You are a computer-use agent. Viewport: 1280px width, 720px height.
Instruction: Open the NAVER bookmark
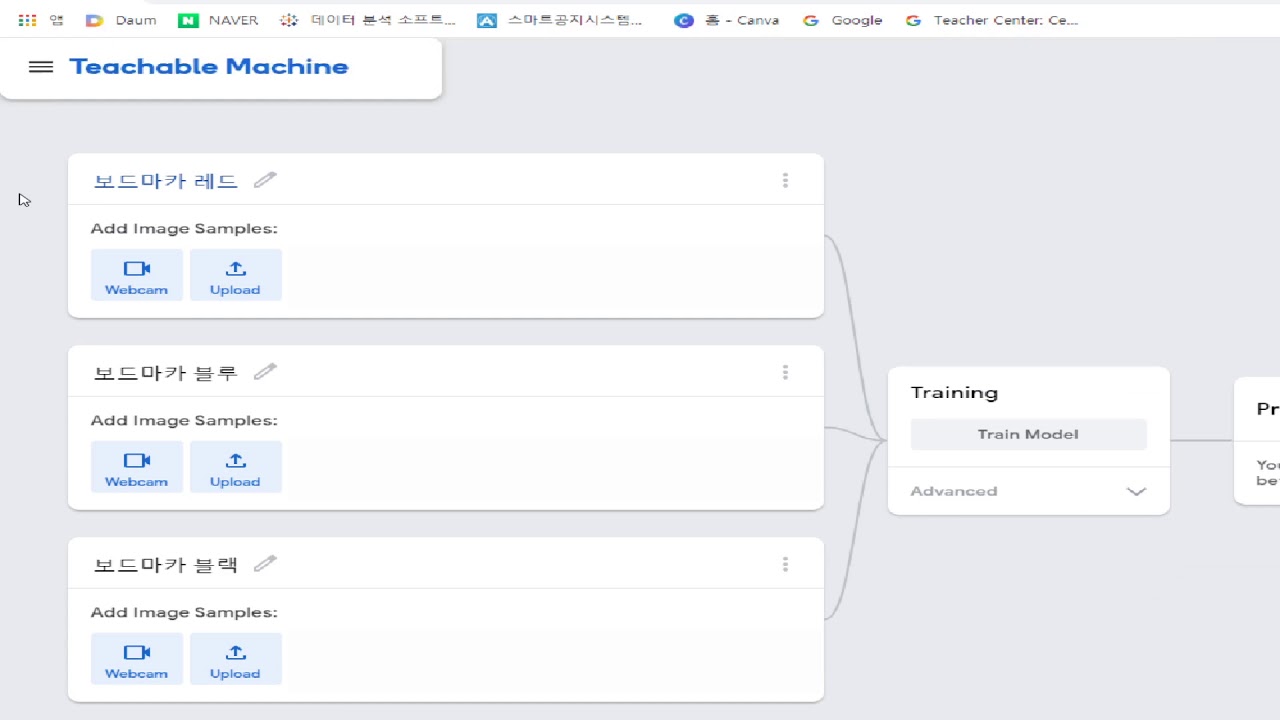tap(219, 20)
